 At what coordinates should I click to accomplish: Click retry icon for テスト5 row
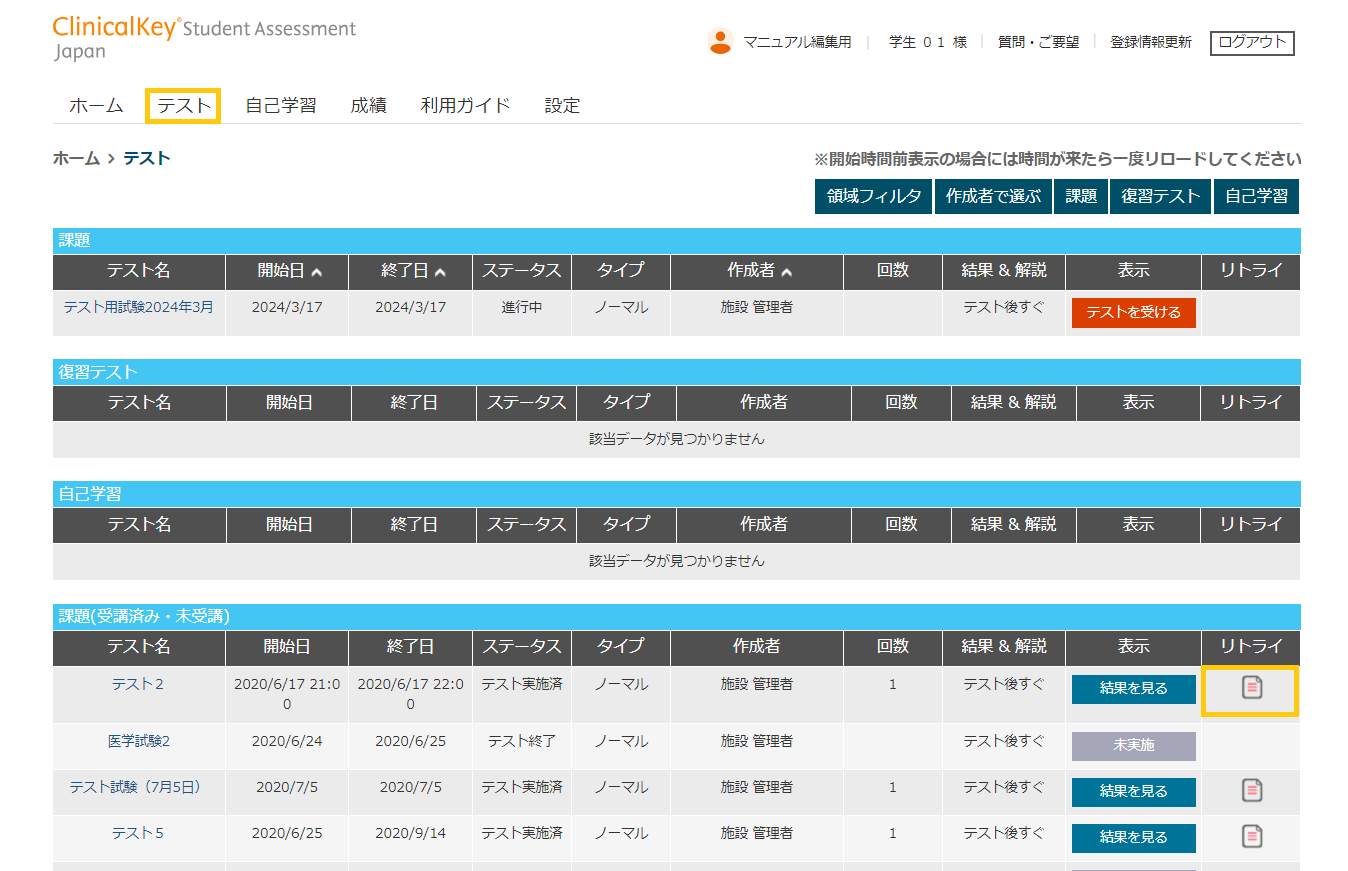1251,836
